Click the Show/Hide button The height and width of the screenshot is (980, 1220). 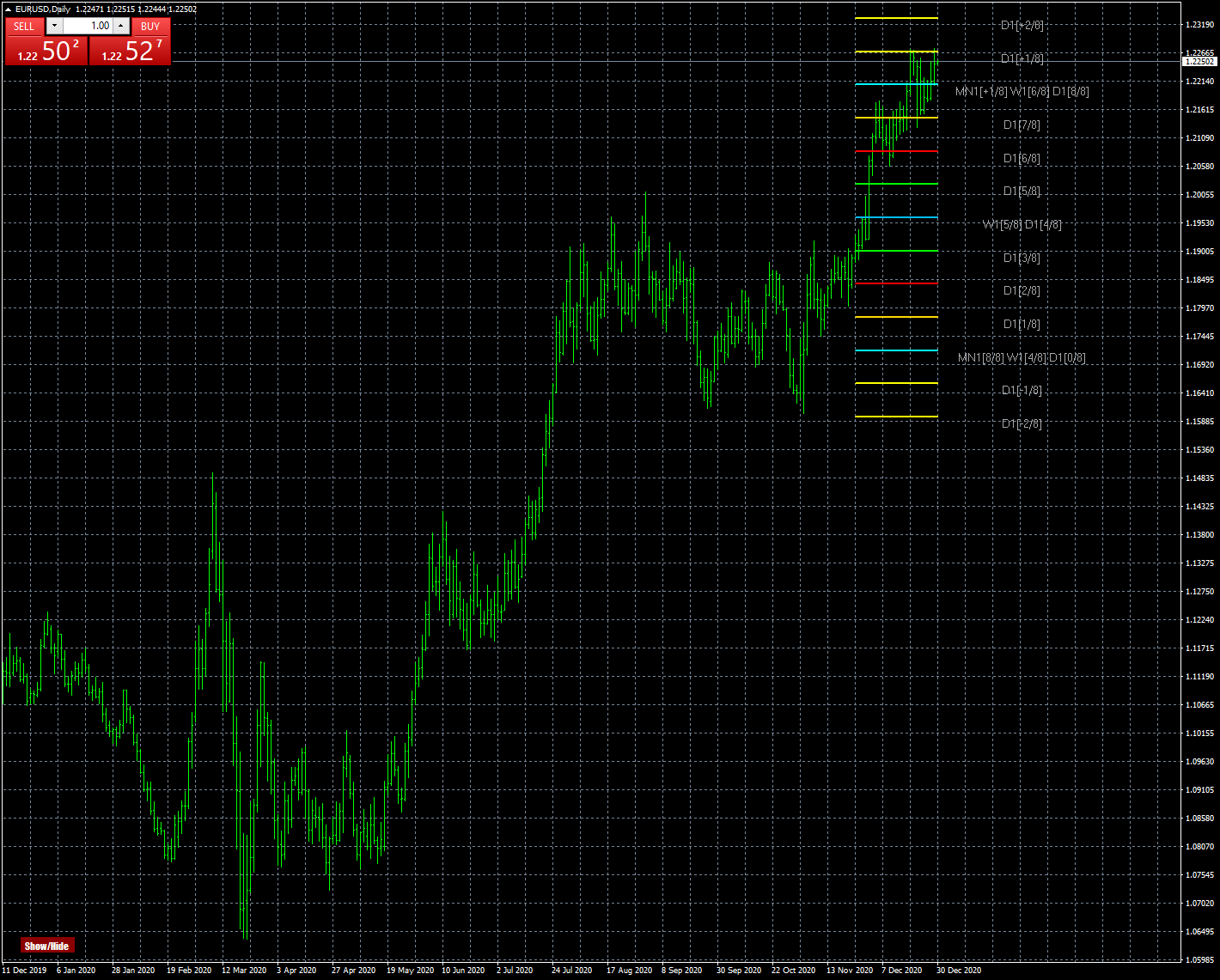click(47, 946)
